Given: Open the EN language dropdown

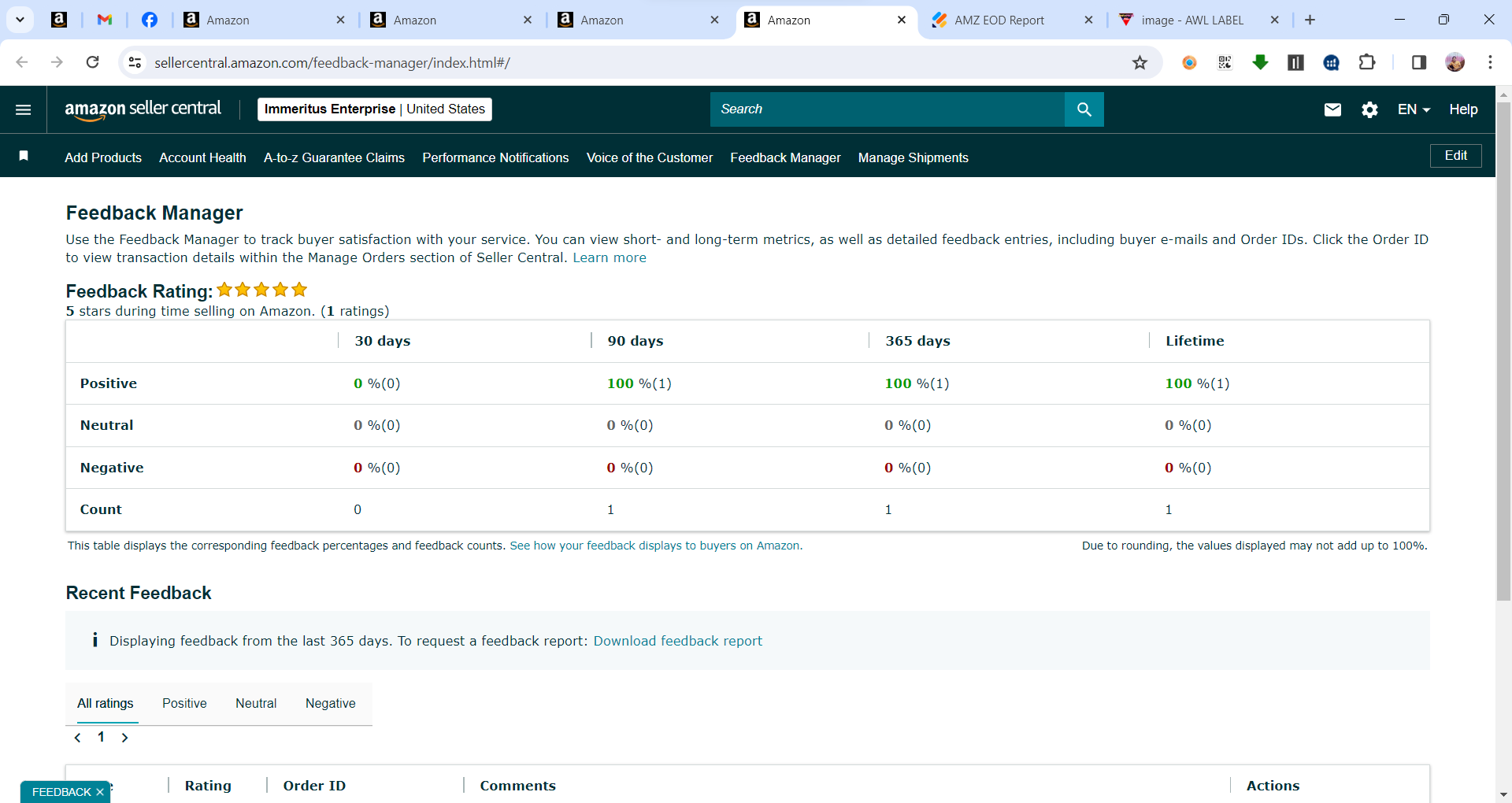Looking at the screenshot, I should click(x=1414, y=109).
